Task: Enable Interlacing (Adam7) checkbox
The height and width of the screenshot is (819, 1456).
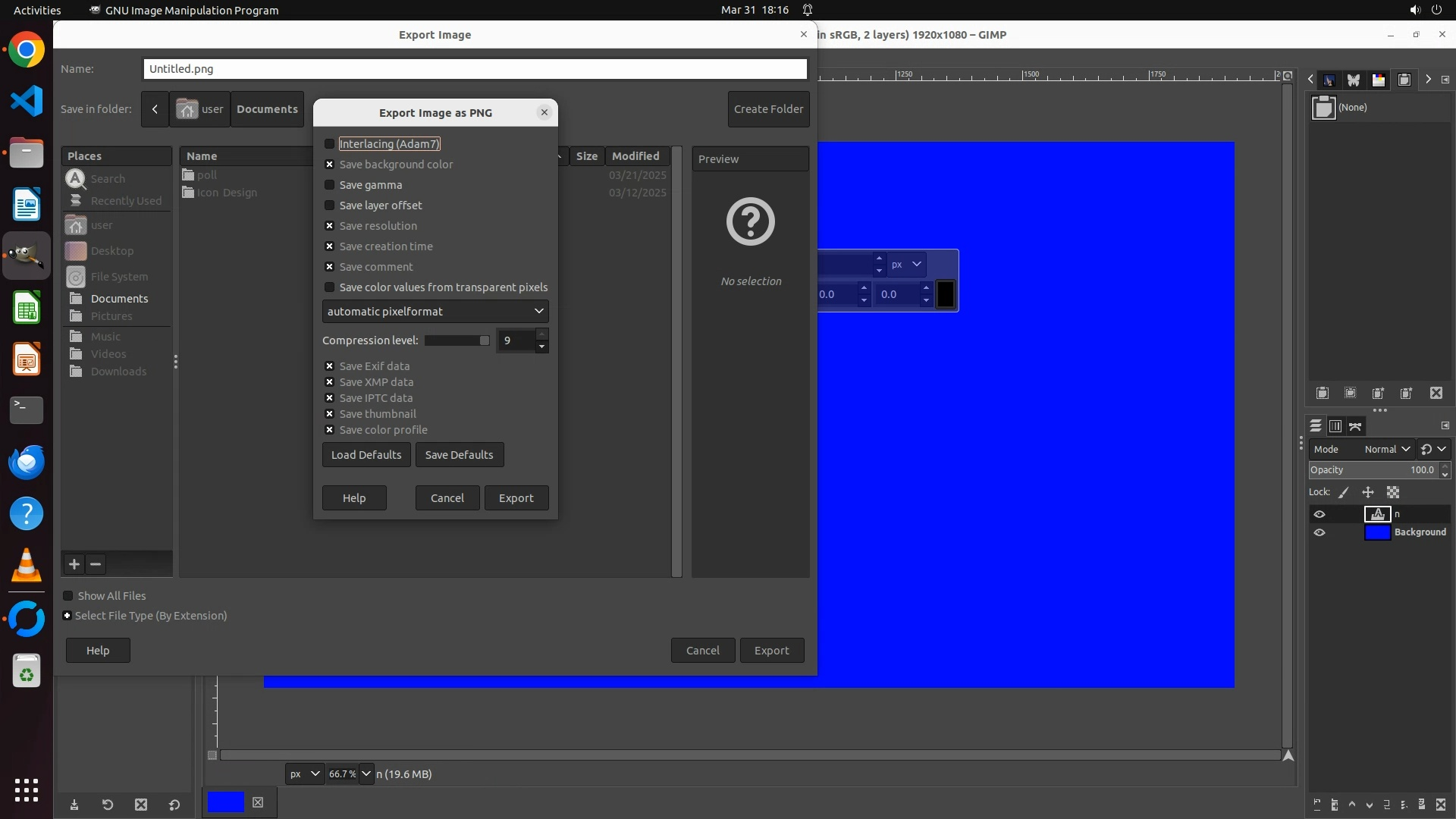Action: click(x=329, y=144)
